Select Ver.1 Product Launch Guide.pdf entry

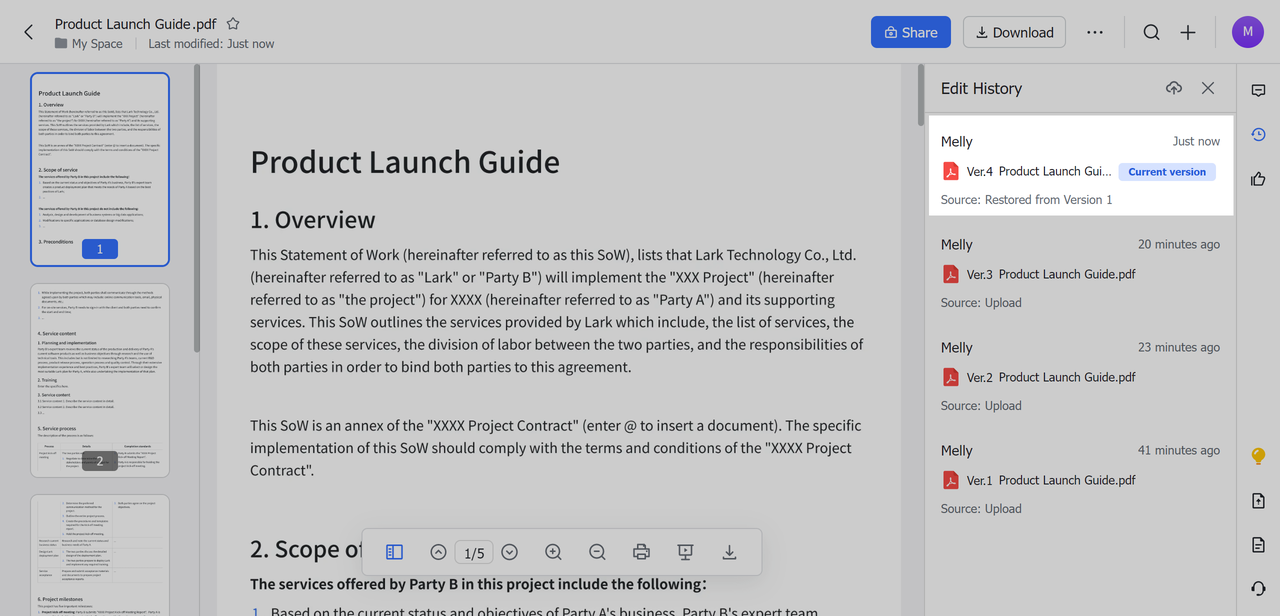click(x=1050, y=480)
